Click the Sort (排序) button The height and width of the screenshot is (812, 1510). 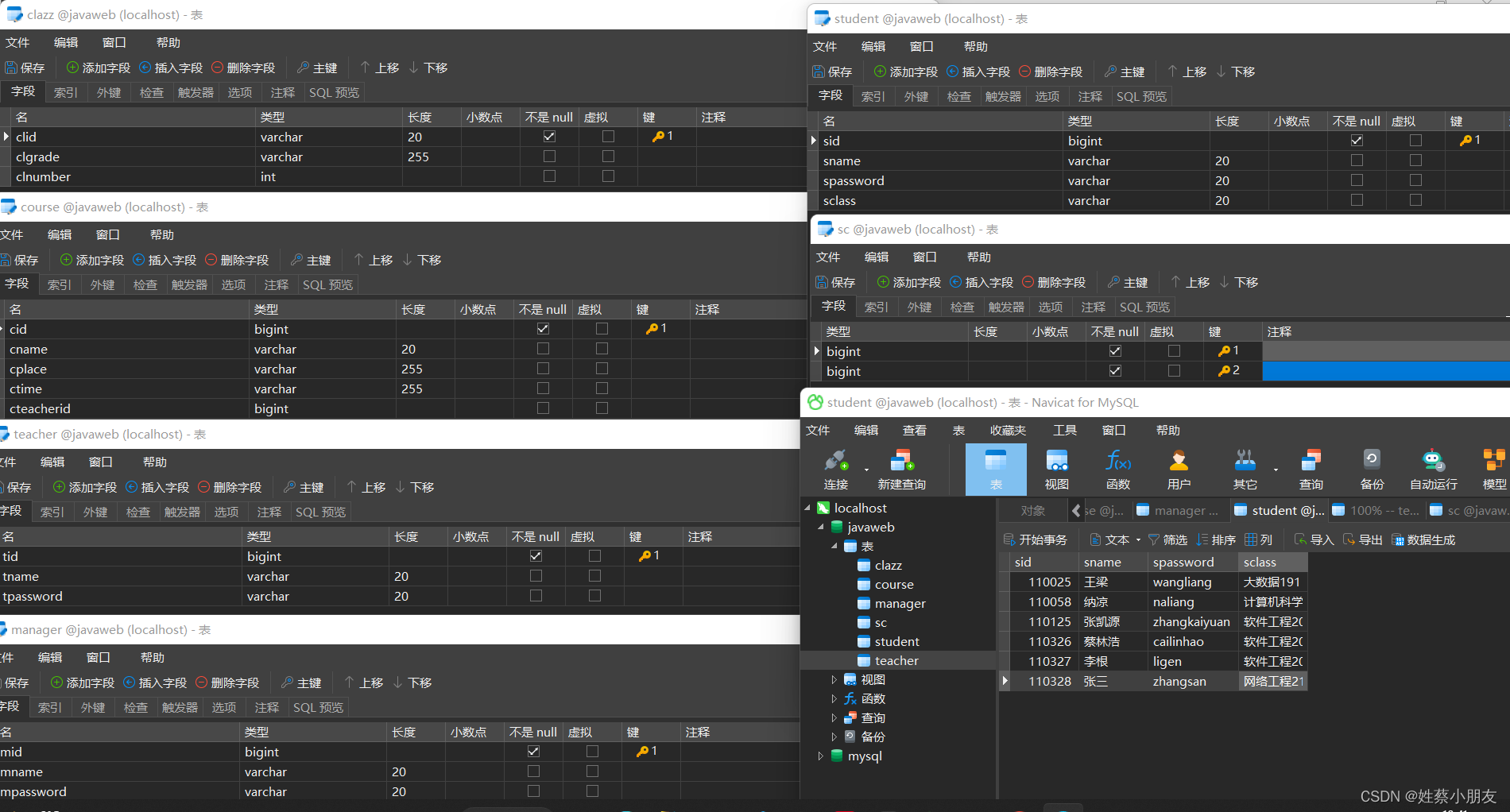click(x=1216, y=539)
